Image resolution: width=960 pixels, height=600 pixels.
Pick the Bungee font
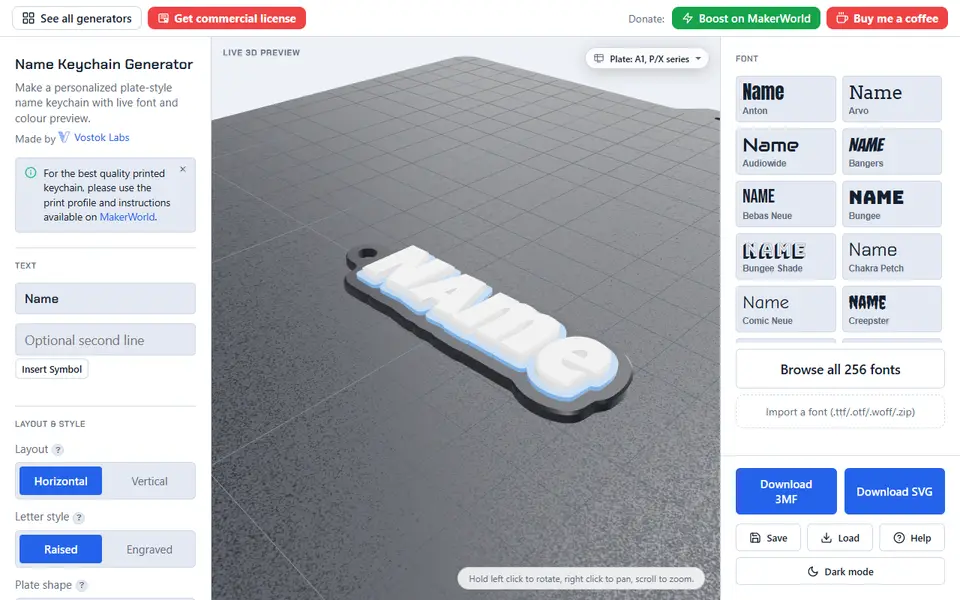(x=891, y=204)
